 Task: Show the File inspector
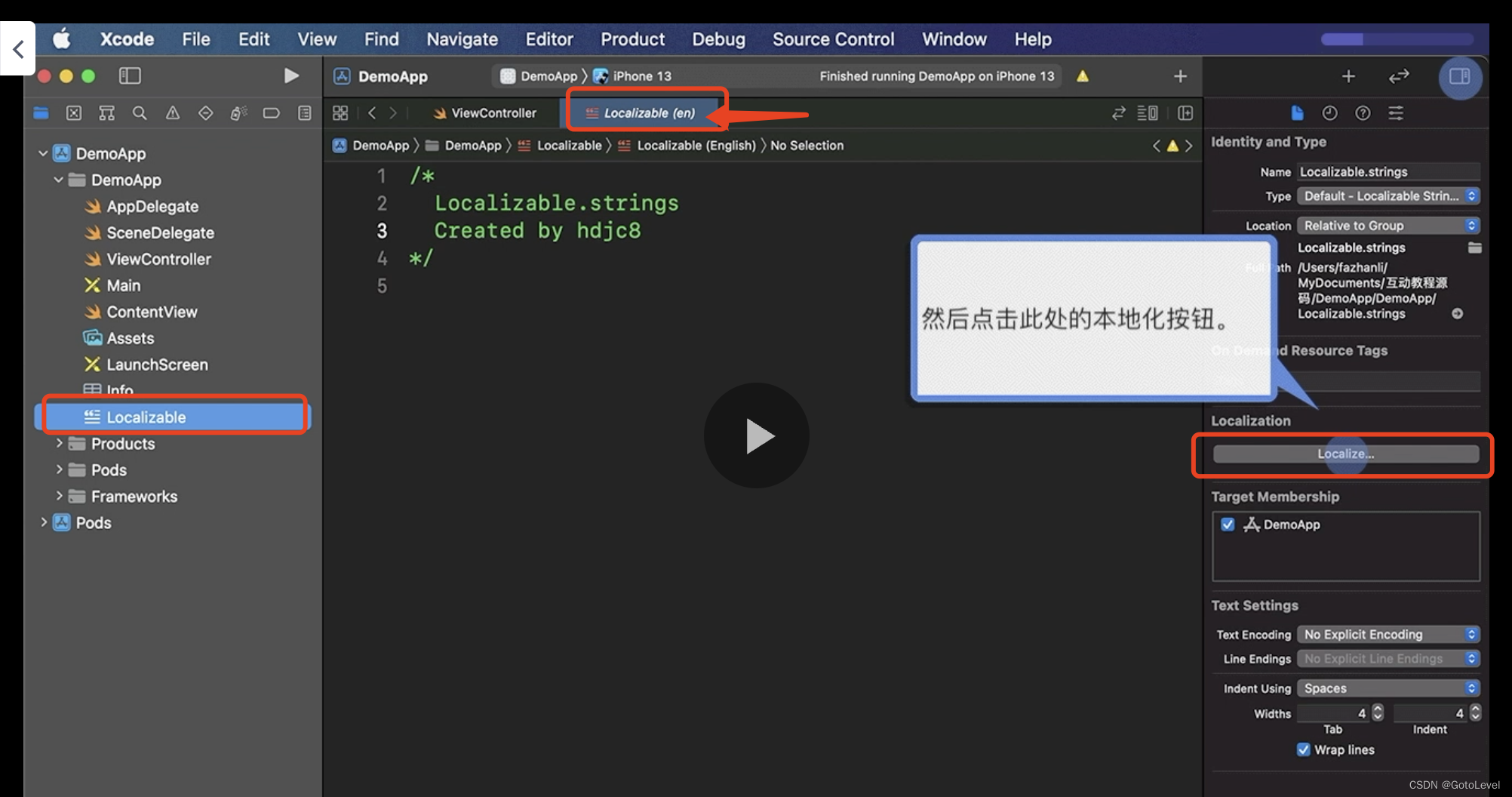pos(1297,113)
